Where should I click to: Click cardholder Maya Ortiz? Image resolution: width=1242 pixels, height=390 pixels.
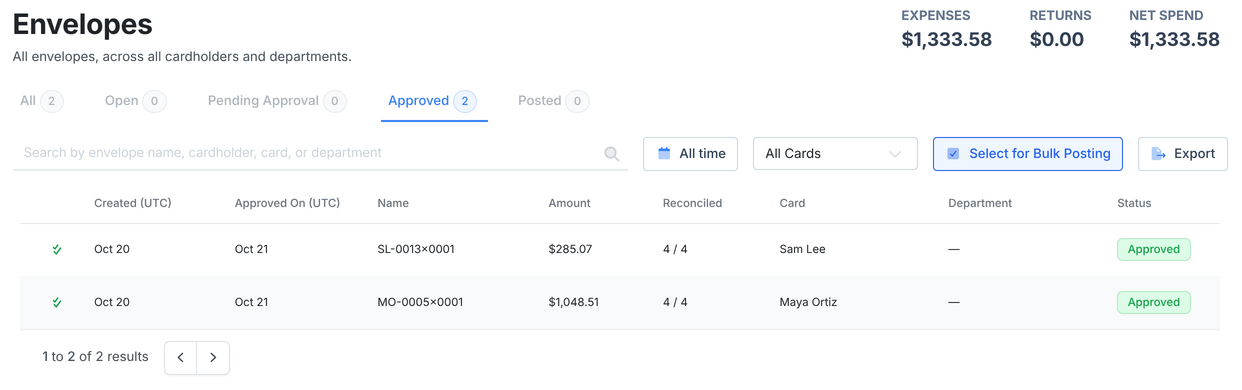(x=808, y=302)
